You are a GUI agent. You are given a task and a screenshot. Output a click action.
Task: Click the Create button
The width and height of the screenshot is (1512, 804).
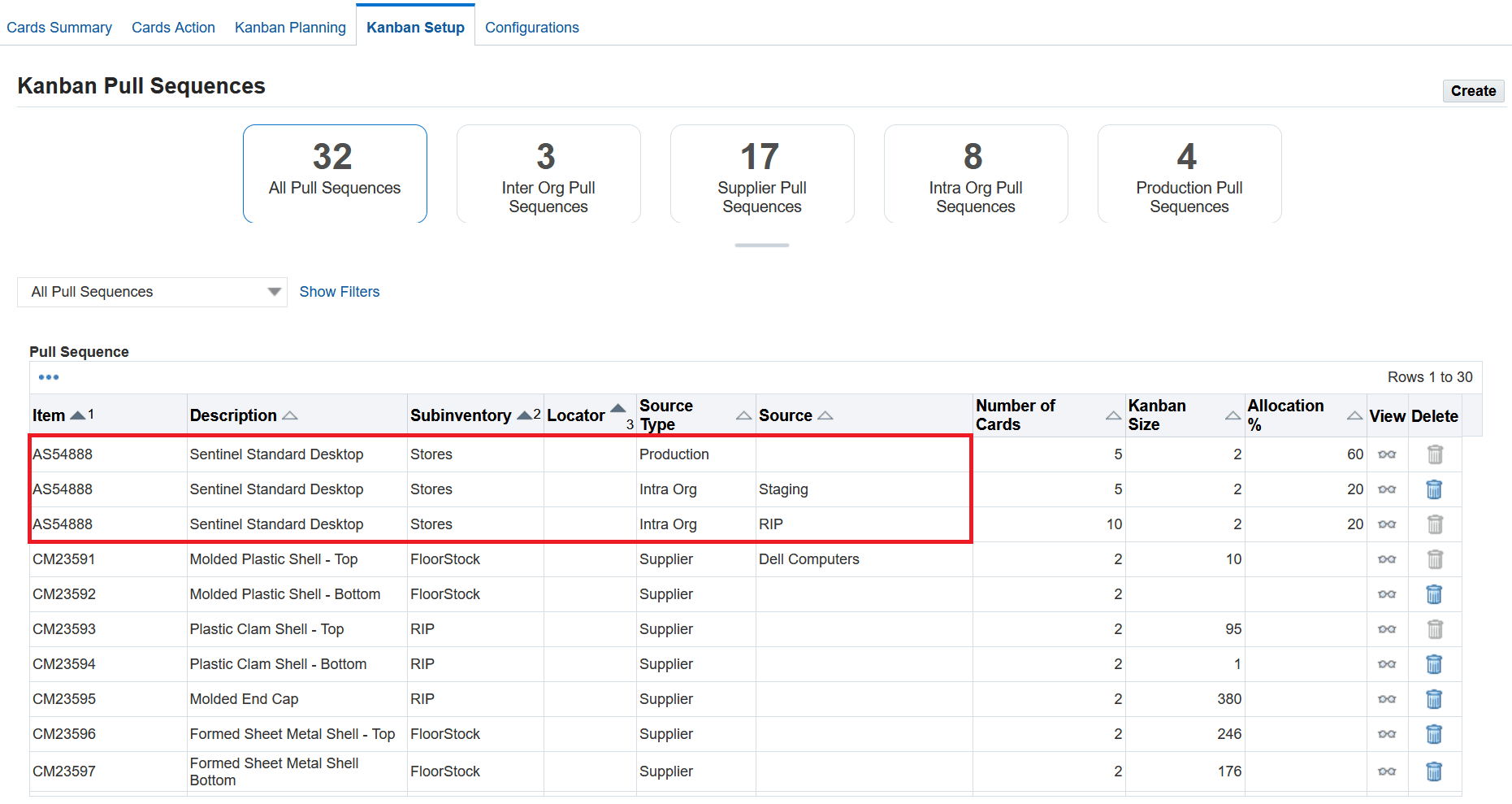(1473, 90)
